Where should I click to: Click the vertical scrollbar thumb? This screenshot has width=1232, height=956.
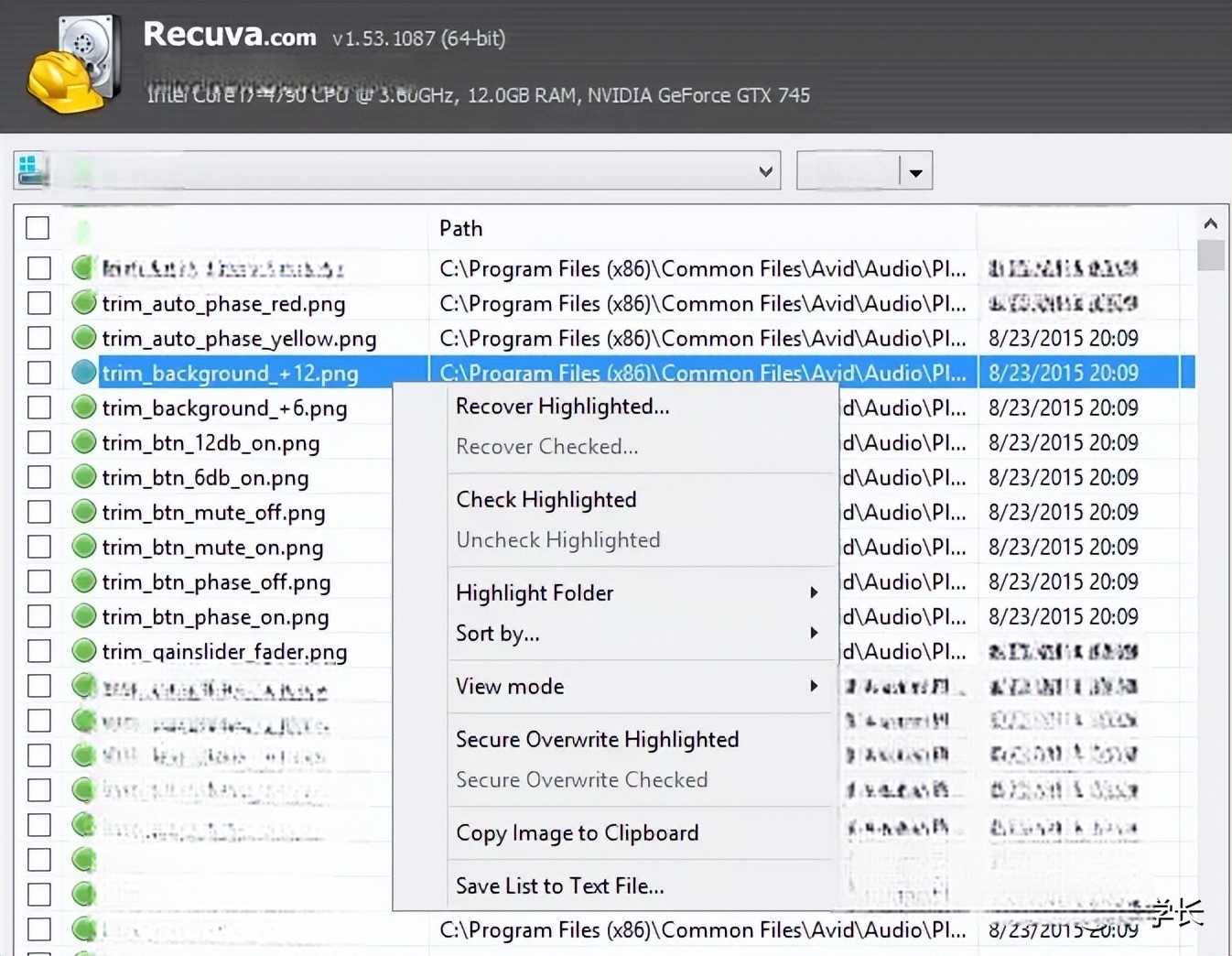click(1210, 255)
